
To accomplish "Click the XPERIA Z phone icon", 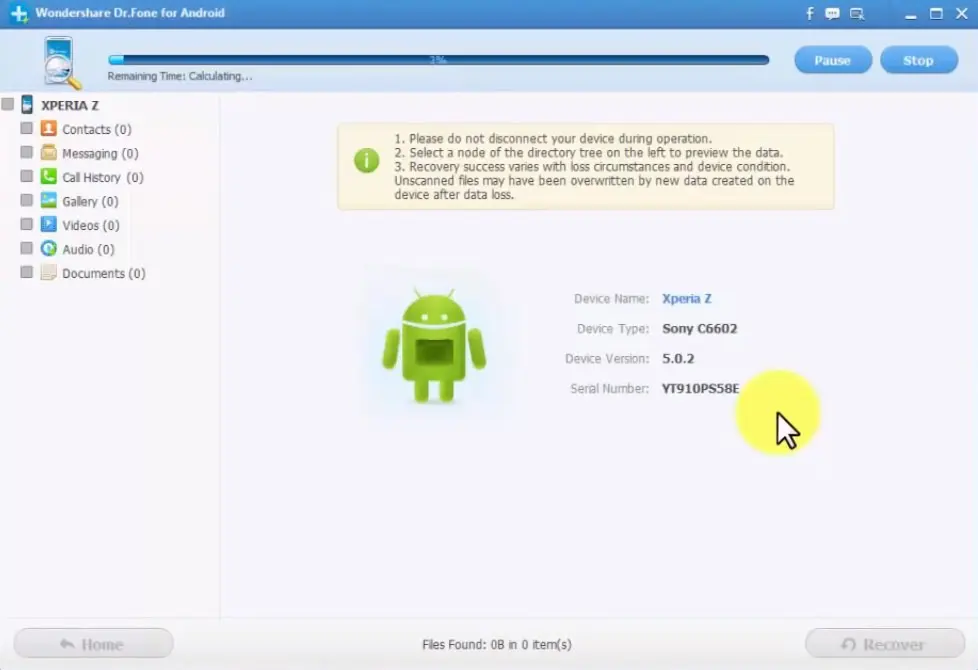I will (x=27, y=104).
